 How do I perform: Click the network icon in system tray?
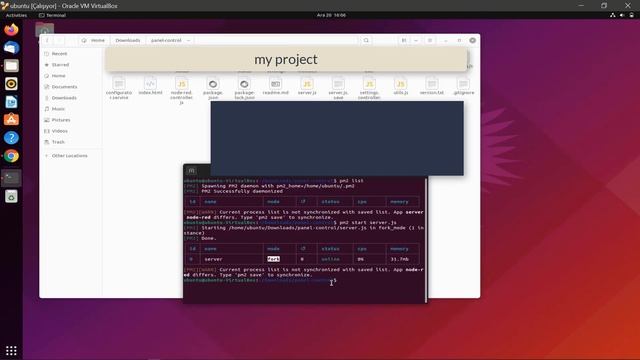coord(612,15)
